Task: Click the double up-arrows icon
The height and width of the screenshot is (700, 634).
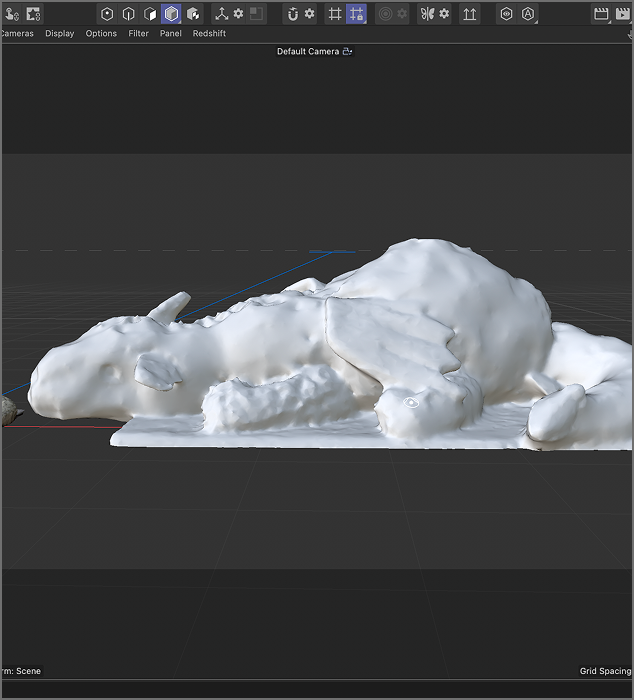Action: 469,14
